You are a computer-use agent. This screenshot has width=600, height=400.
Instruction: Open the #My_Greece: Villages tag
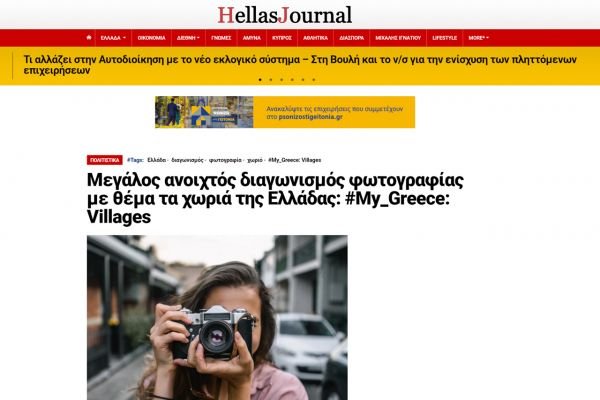[x=294, y=160]
